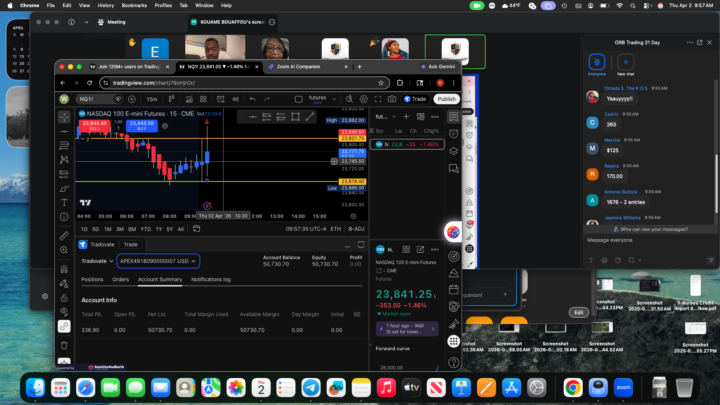Switch to the Orders tab
Screen dimensions: 720x405
120,279
